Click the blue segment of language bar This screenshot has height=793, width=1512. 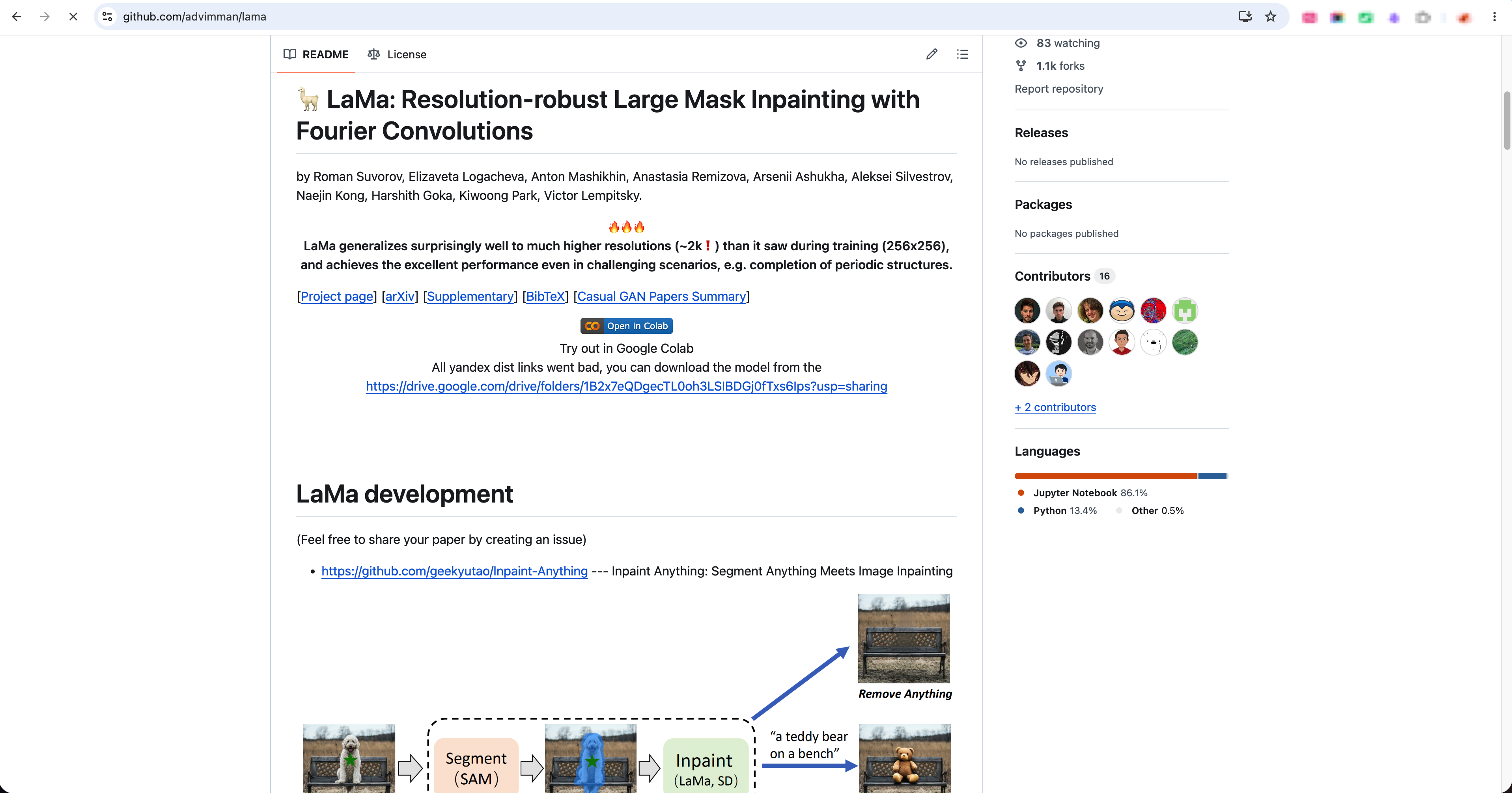[1212, 476]
